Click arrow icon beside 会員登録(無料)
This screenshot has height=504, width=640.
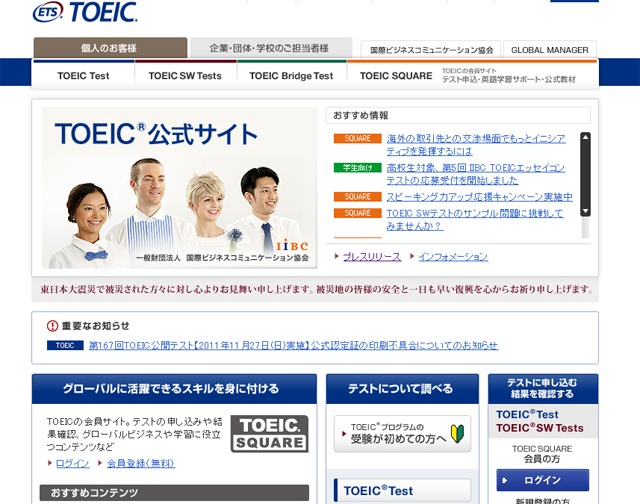pyautogui.click(x=100, y=463)
